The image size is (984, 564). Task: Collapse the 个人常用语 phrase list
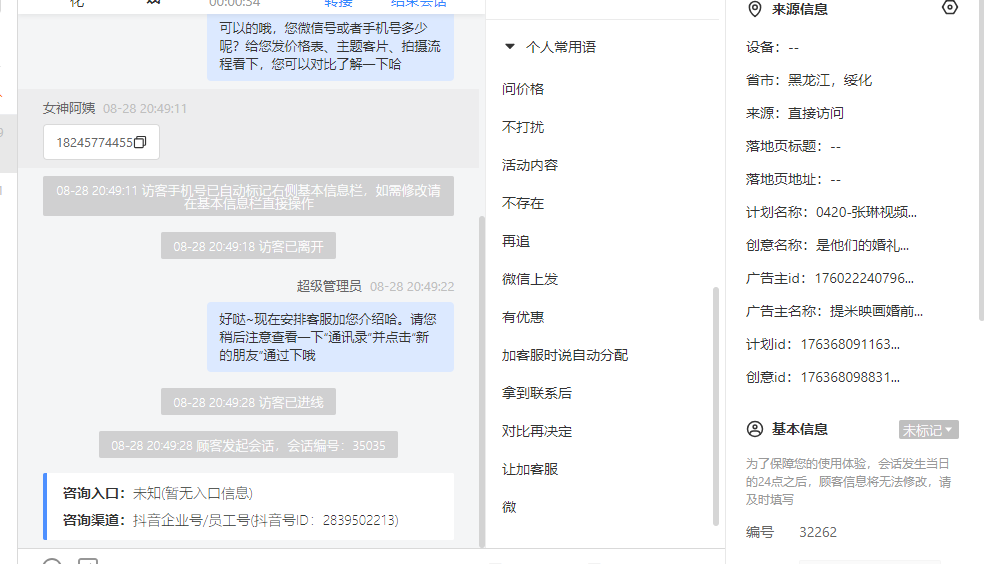pyautogui.click(x=510, y=46)
